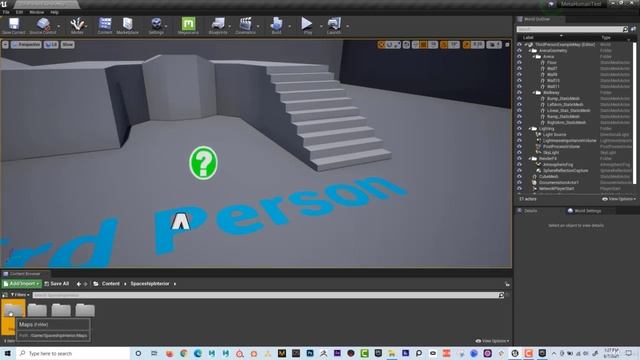Open the Source Control dropdown arrow
This screenshot has width=640, height=360.
(x=59, y=26)
